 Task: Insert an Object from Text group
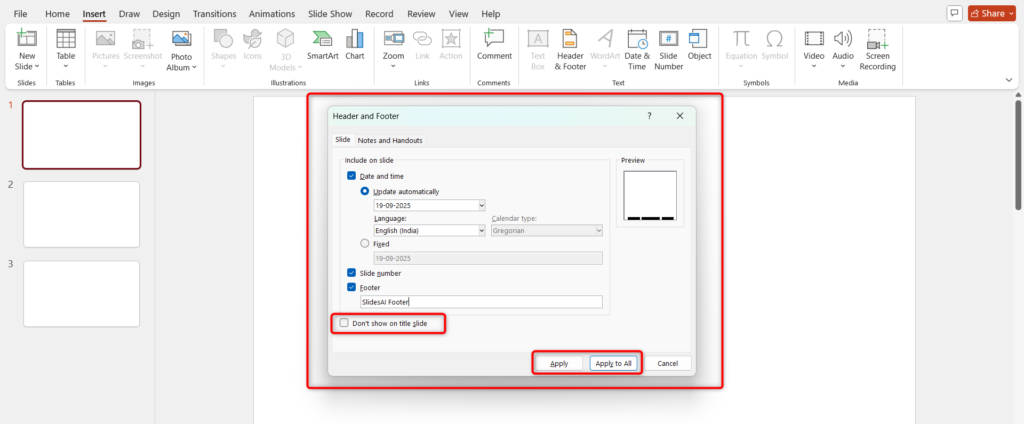pyautogui.click(x=699, y=45)
